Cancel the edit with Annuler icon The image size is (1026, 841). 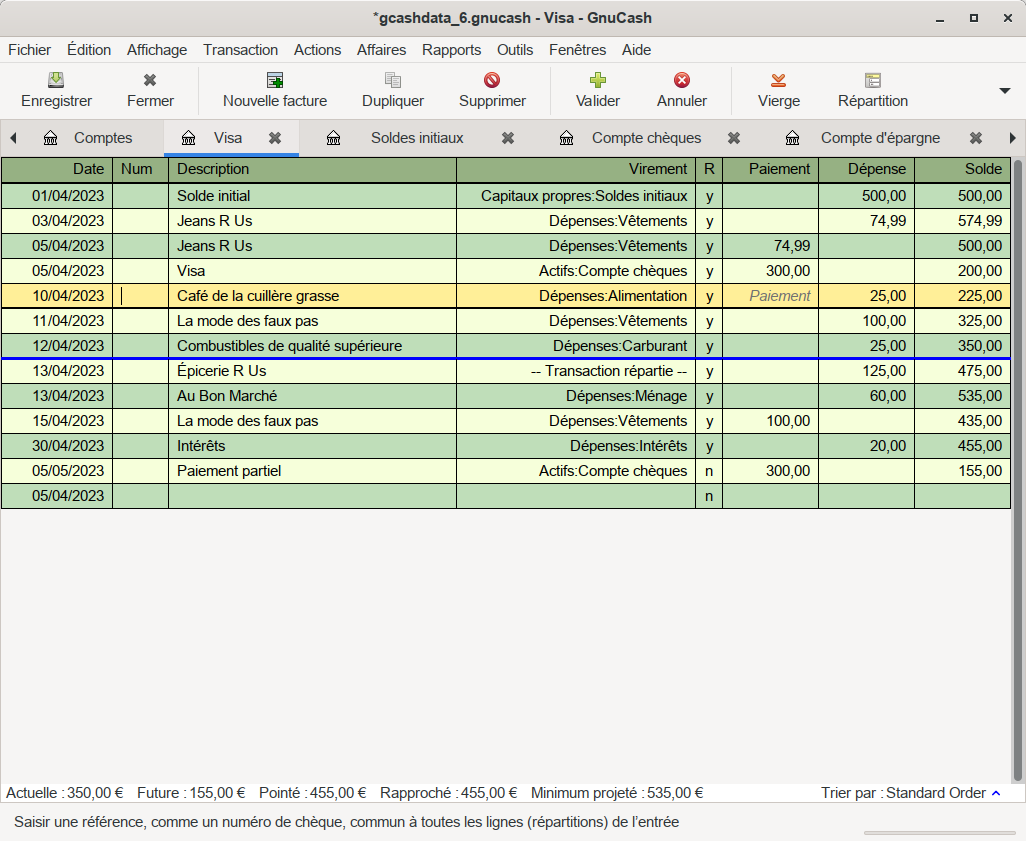click(681, 81)
